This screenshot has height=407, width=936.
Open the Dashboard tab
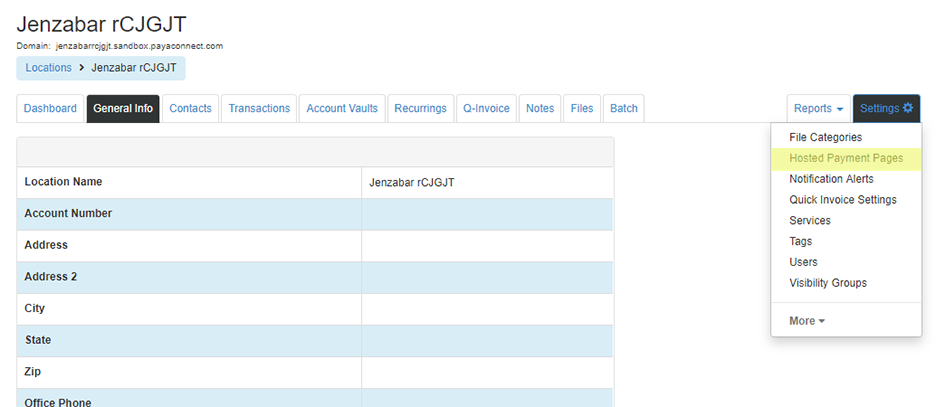[50, 109]
